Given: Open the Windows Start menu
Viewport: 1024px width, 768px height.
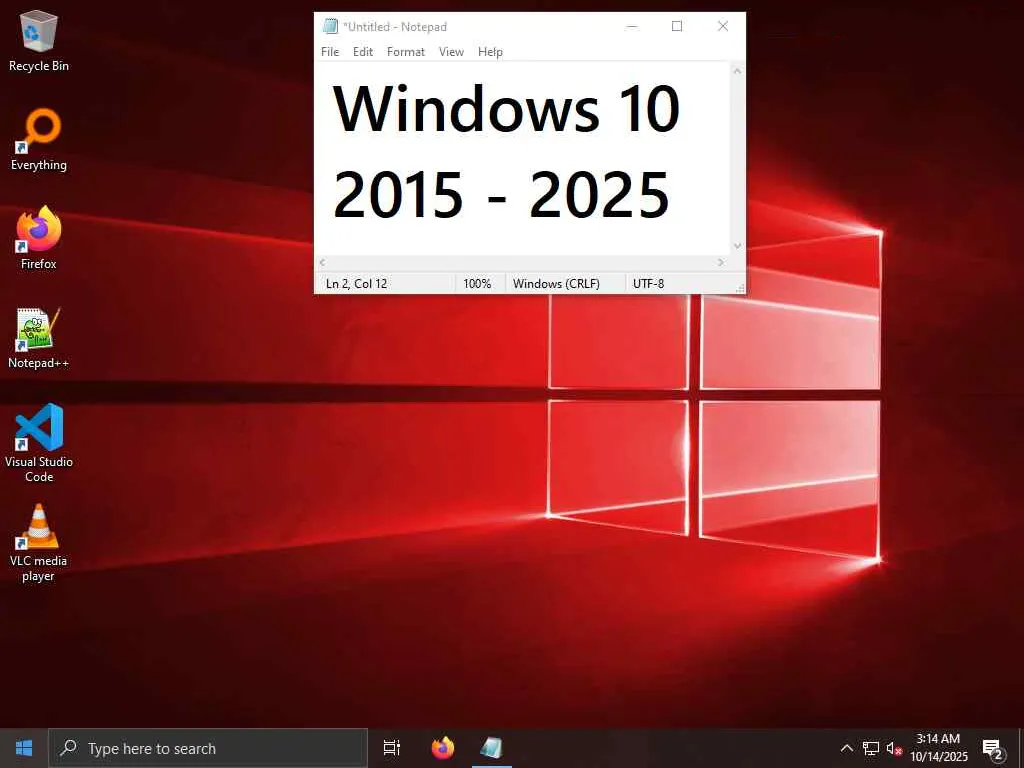Looking at the screenshot, I should click(24, 748).
